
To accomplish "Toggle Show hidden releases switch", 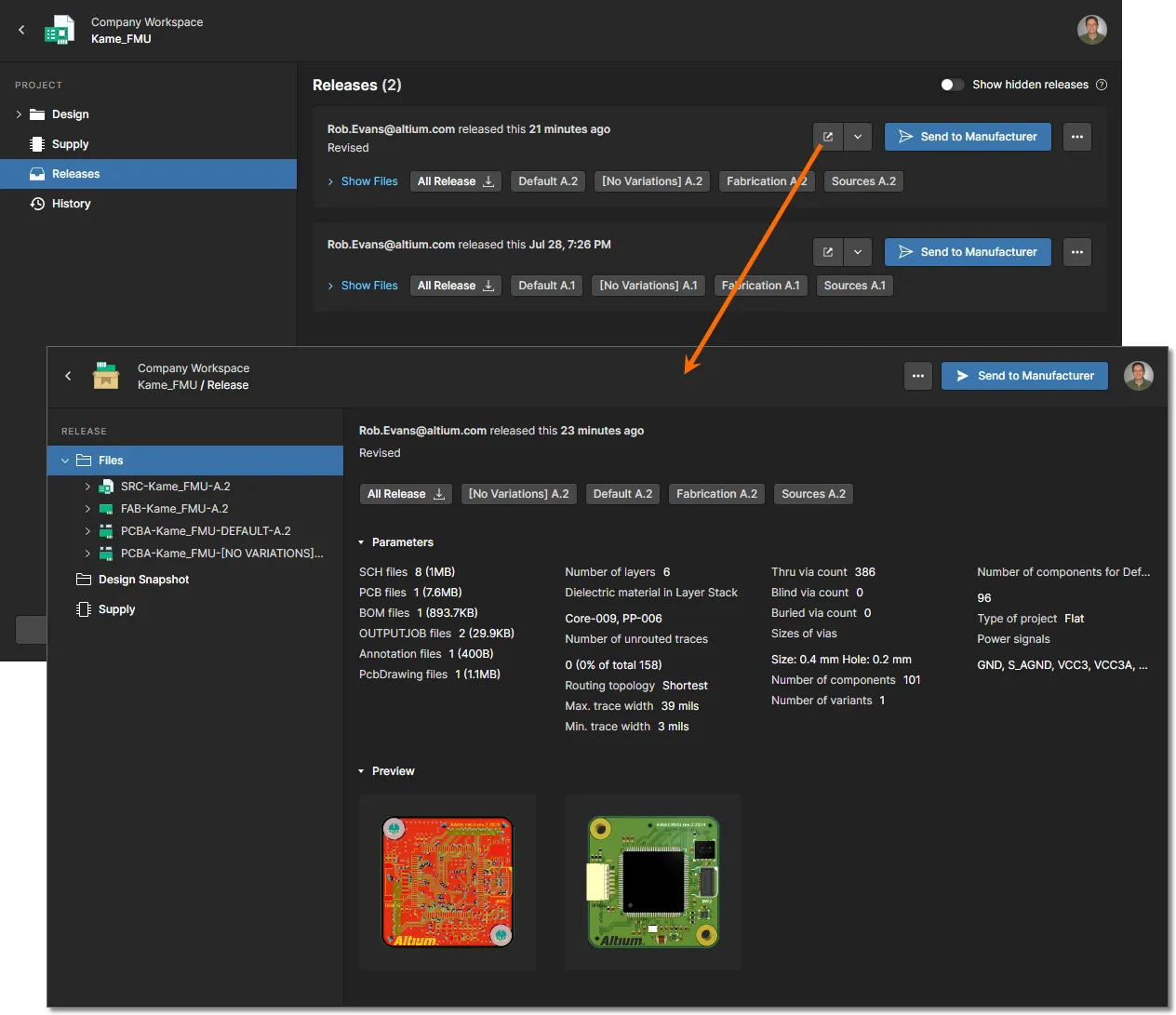I will (x=952, y=85).
